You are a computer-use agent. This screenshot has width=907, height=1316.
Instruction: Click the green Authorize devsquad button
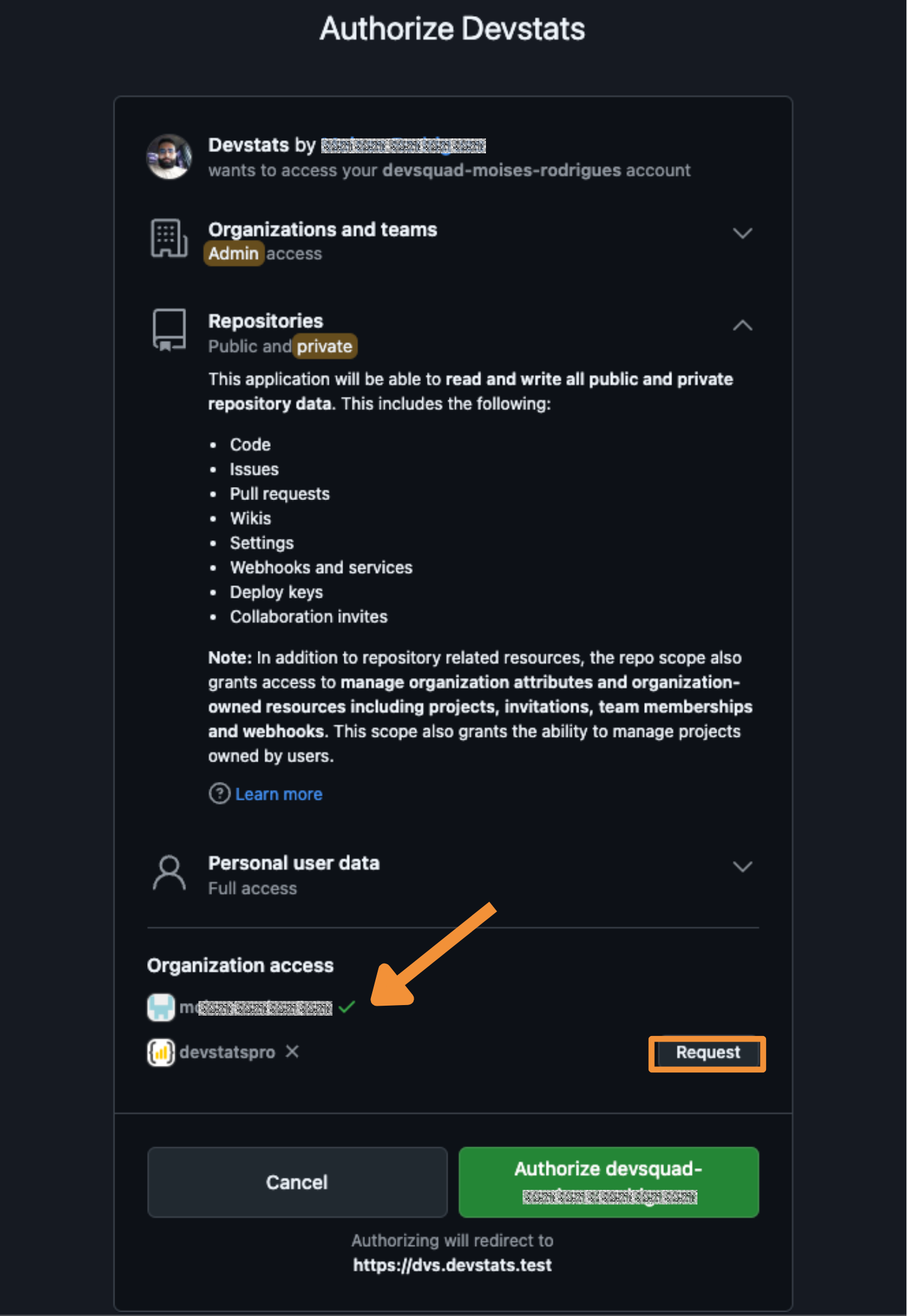609,1182
